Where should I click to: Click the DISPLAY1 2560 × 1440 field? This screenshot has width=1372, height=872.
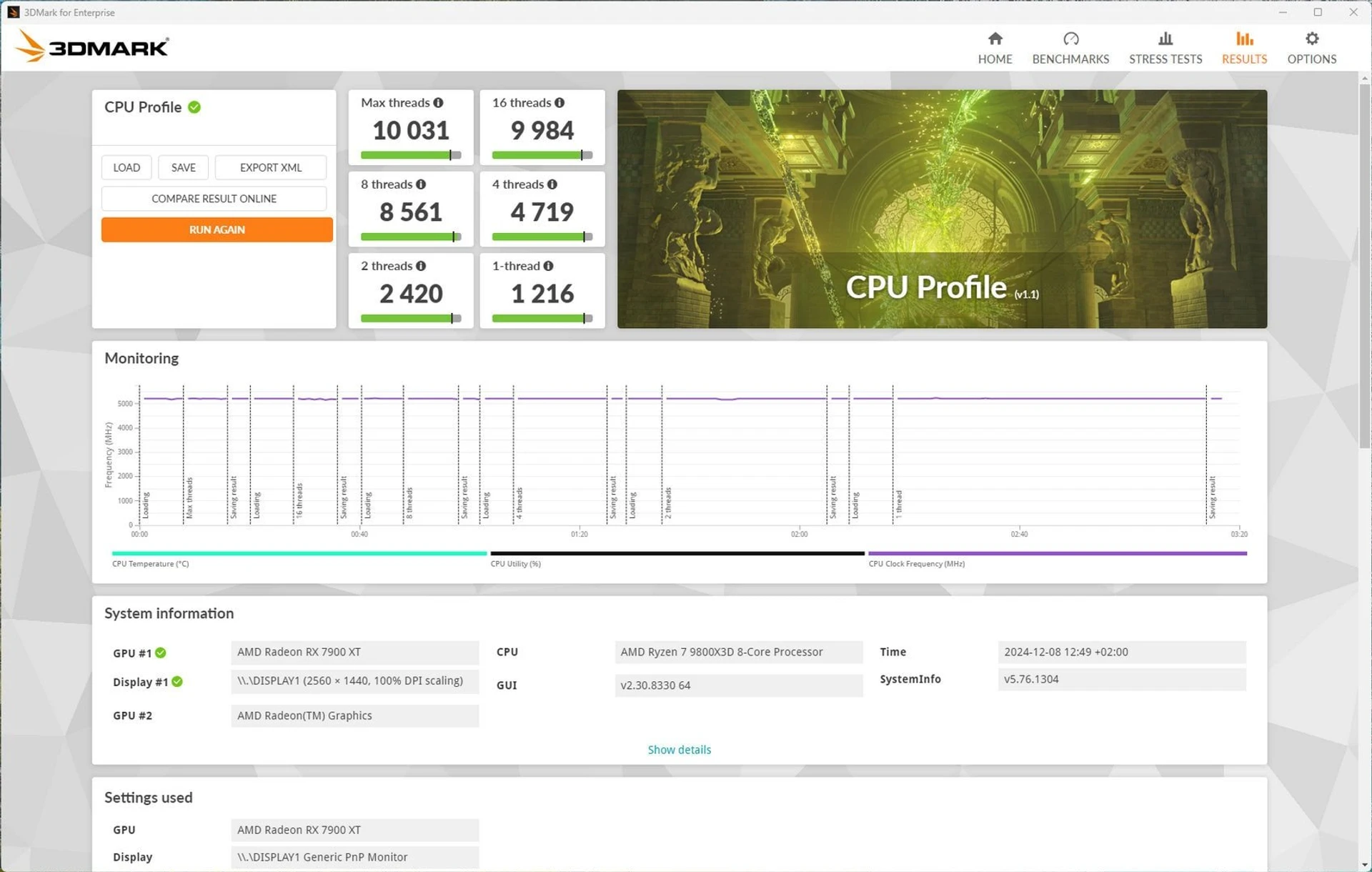354,681
